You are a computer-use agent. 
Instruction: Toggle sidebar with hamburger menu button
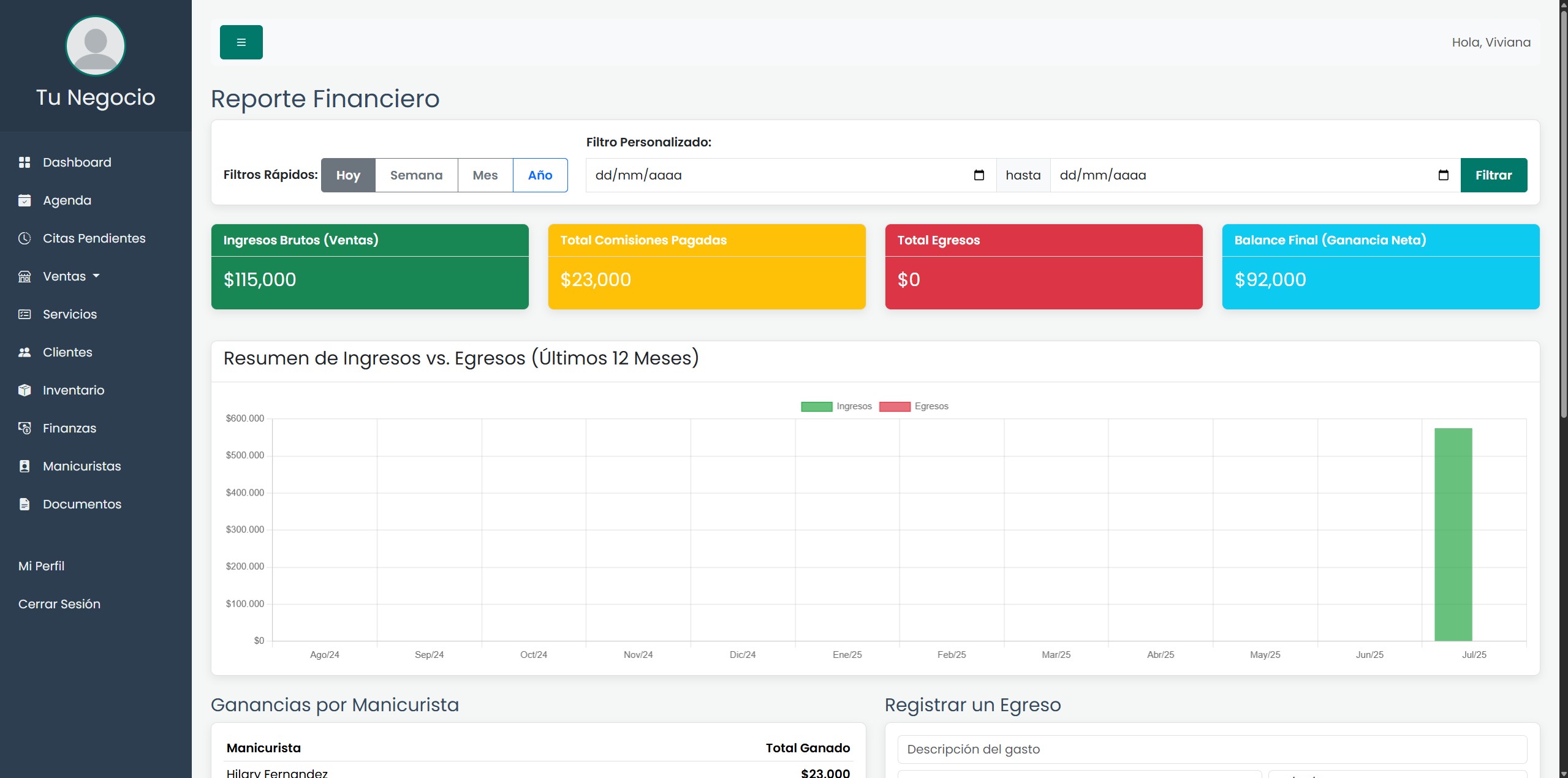(x=241, y=42)
